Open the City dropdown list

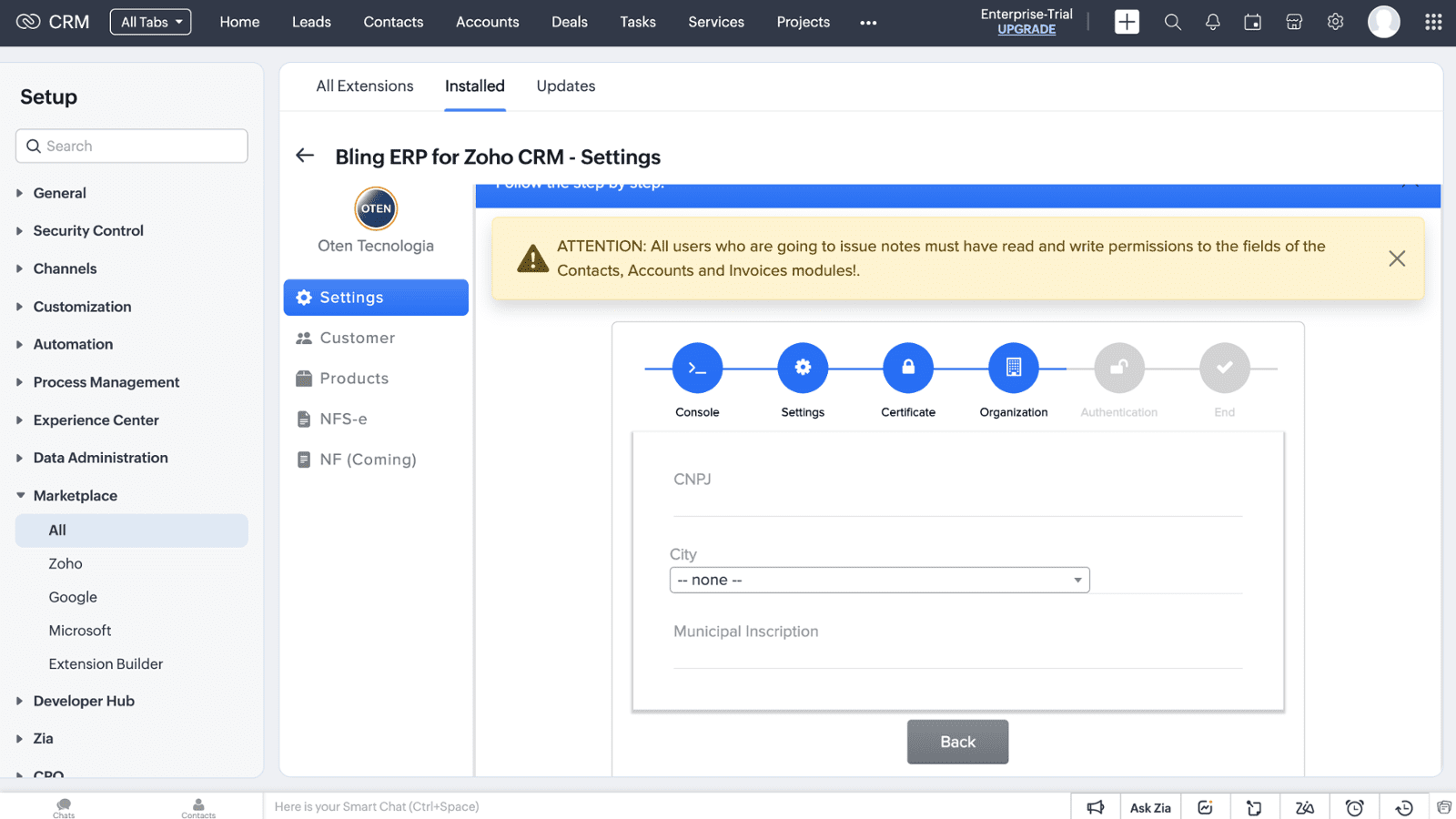point(879,580)
